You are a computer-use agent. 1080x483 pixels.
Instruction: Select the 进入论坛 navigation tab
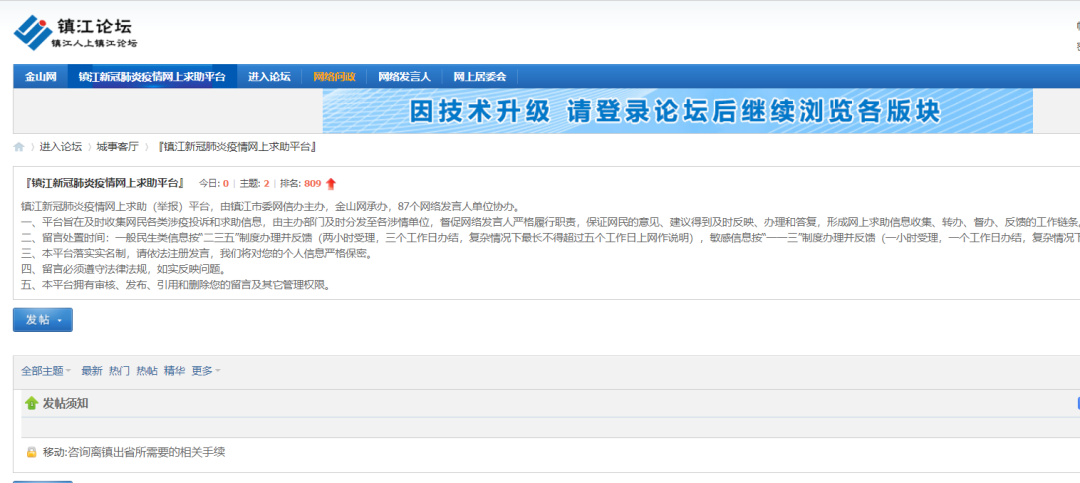pos(269,77)
